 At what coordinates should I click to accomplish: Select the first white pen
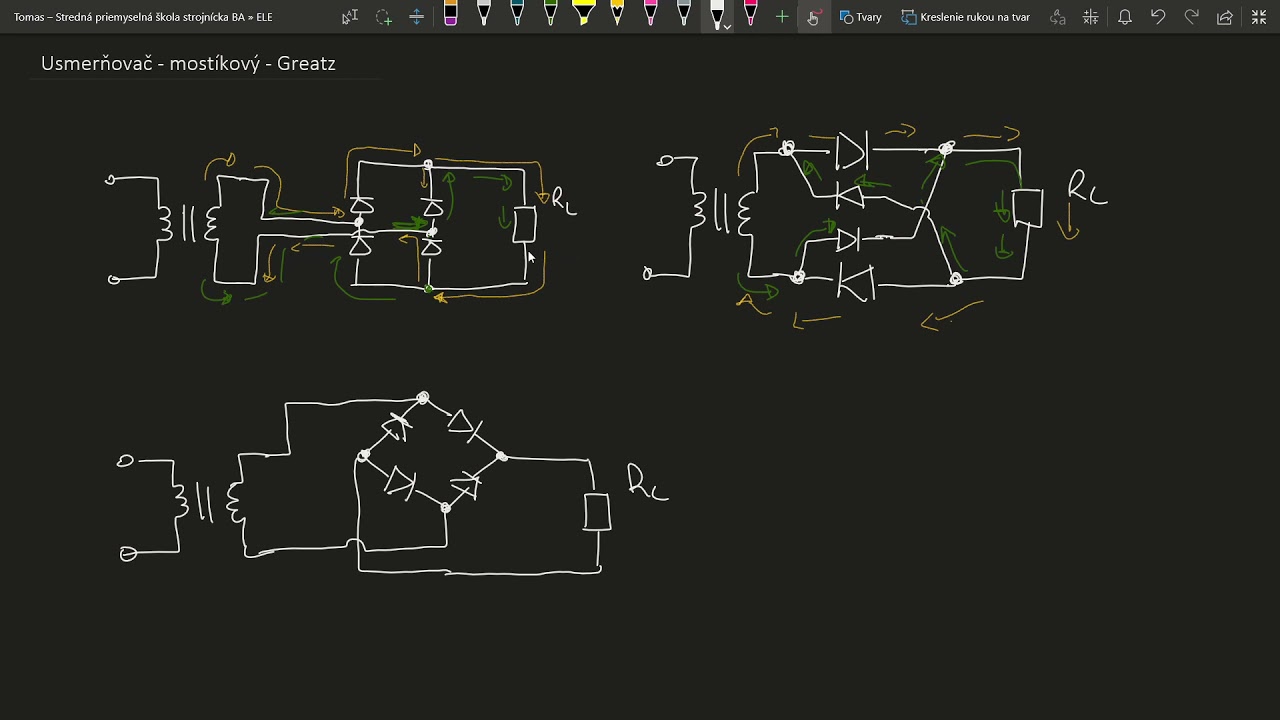pos(484,13)
